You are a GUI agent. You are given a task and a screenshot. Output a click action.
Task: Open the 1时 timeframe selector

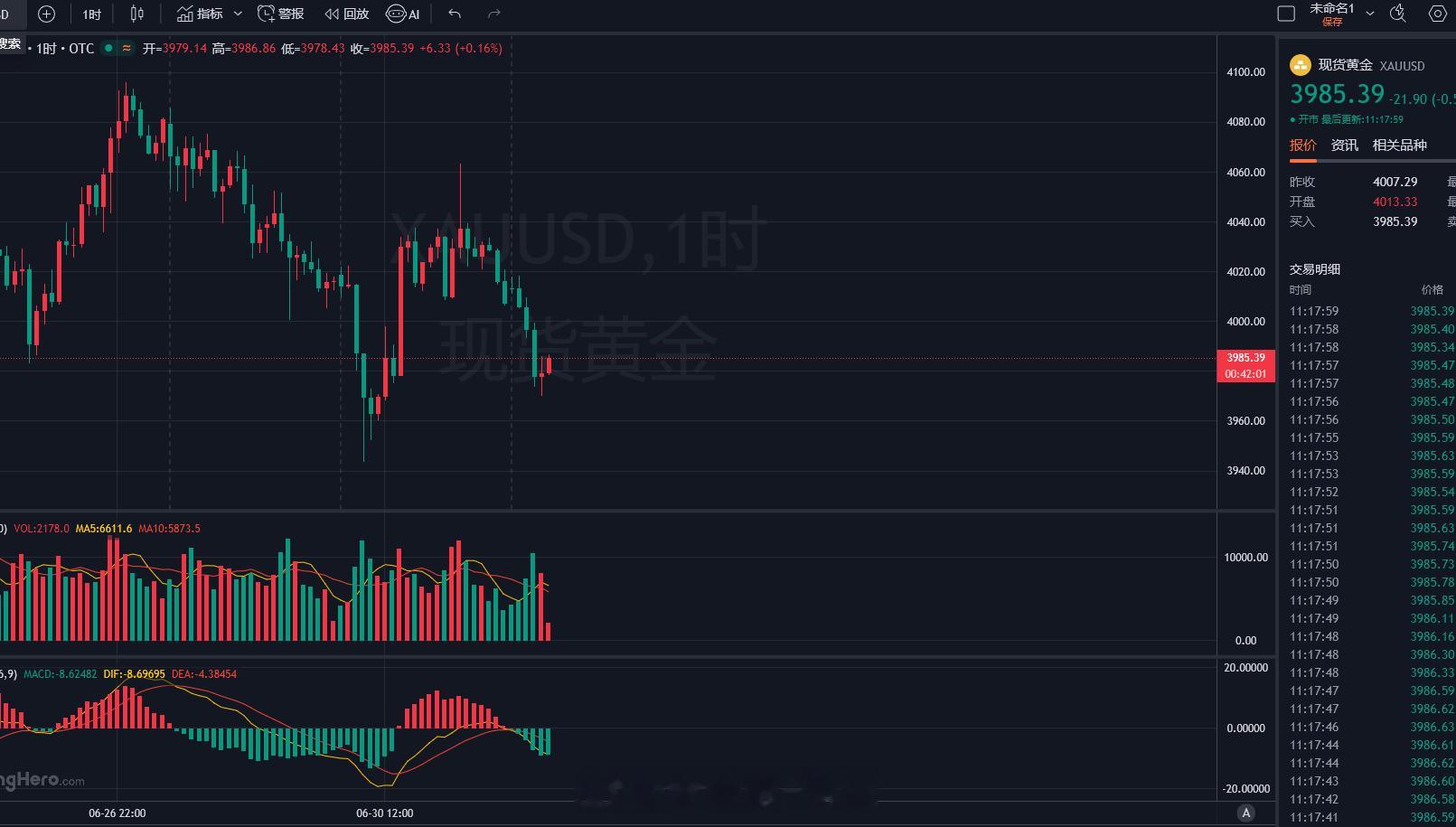91,14
